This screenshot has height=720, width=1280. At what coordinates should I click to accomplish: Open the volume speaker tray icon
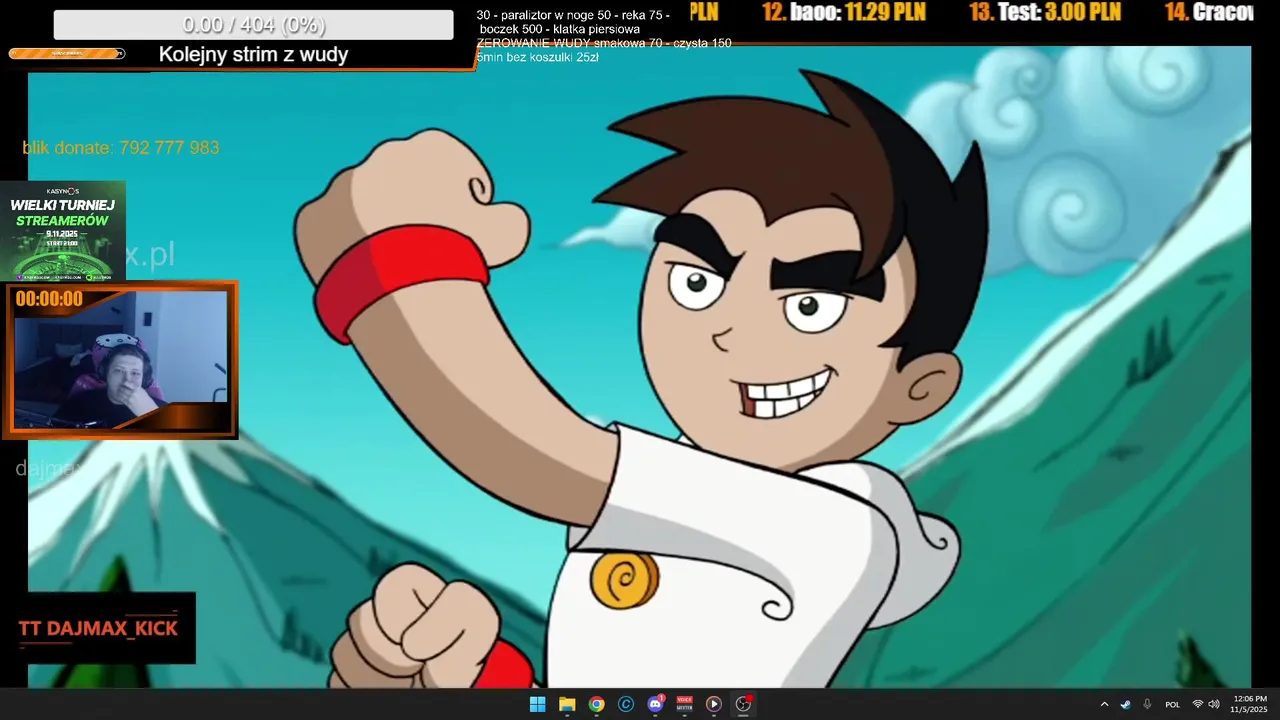coord(1214,704)
